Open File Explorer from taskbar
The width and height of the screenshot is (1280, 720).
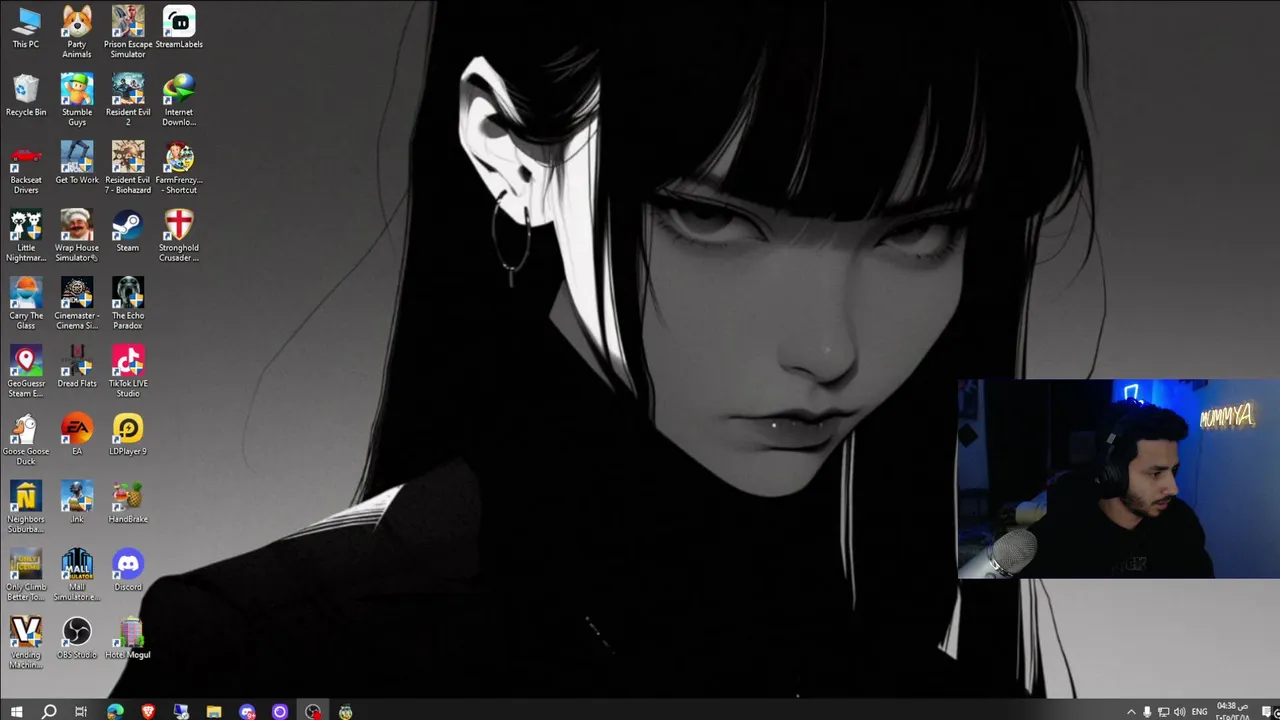click(213, 712)
